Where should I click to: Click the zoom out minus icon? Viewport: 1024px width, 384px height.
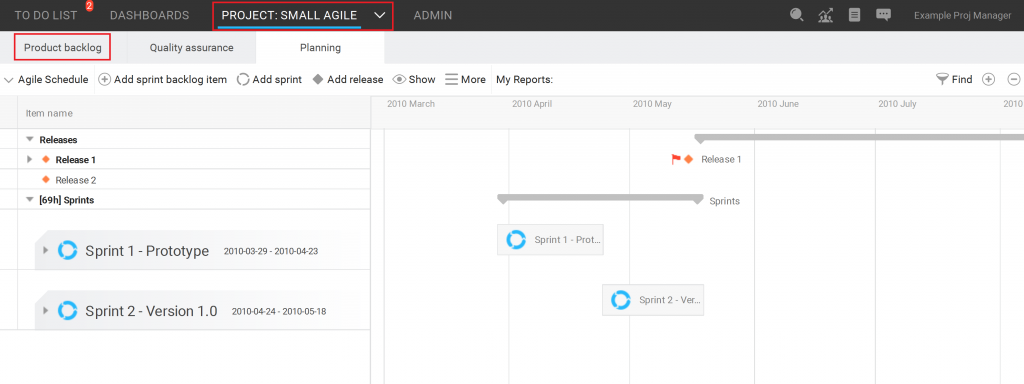[1014, 80]
